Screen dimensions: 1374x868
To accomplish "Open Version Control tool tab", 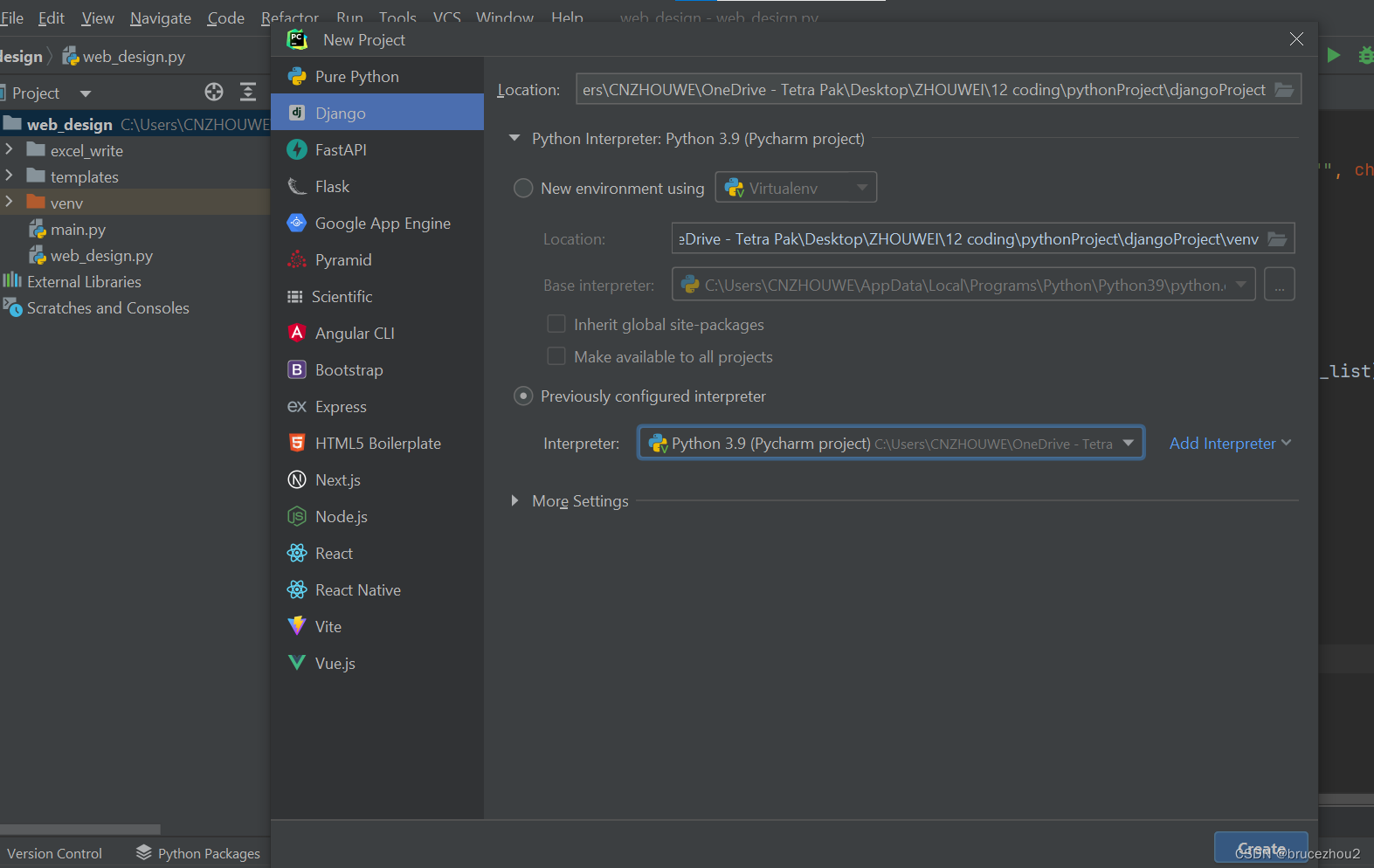I will coord(54,853).
